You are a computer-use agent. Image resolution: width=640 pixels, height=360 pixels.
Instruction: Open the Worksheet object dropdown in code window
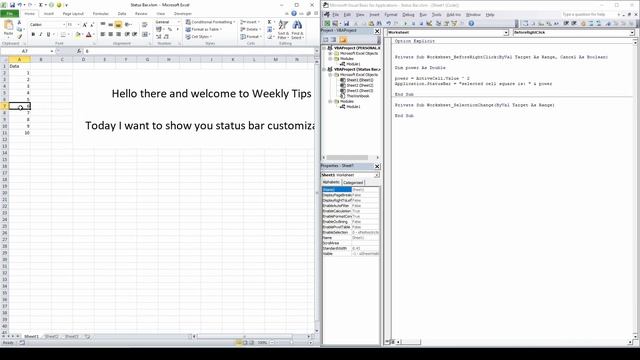pos(506,32)
